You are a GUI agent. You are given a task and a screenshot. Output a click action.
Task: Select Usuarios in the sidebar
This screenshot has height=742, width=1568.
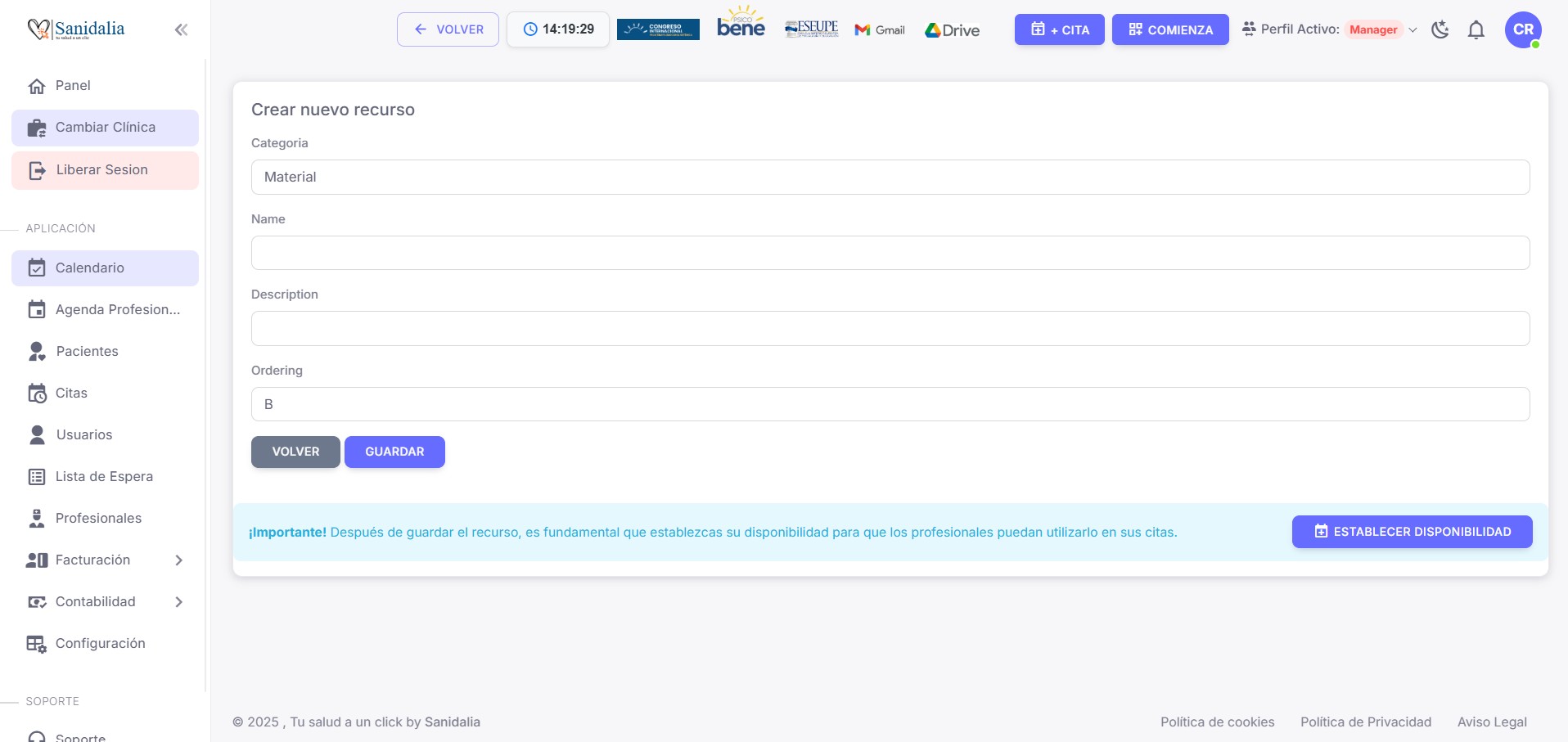point(83,434)
